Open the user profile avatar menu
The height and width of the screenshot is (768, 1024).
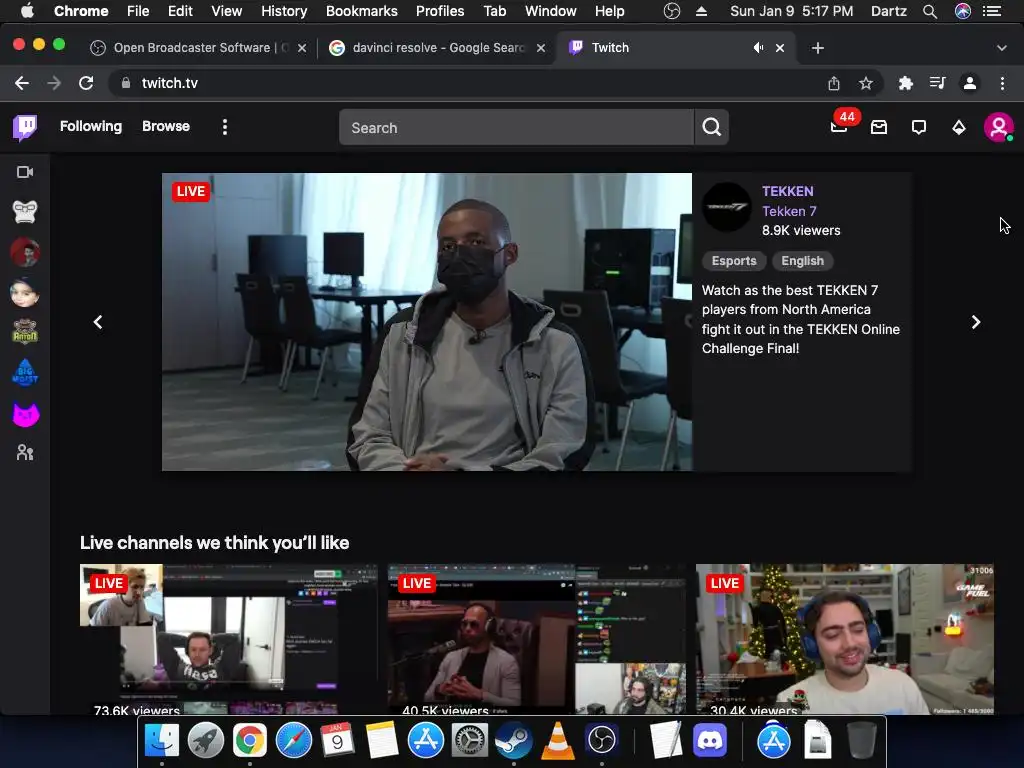coord(999,127)
